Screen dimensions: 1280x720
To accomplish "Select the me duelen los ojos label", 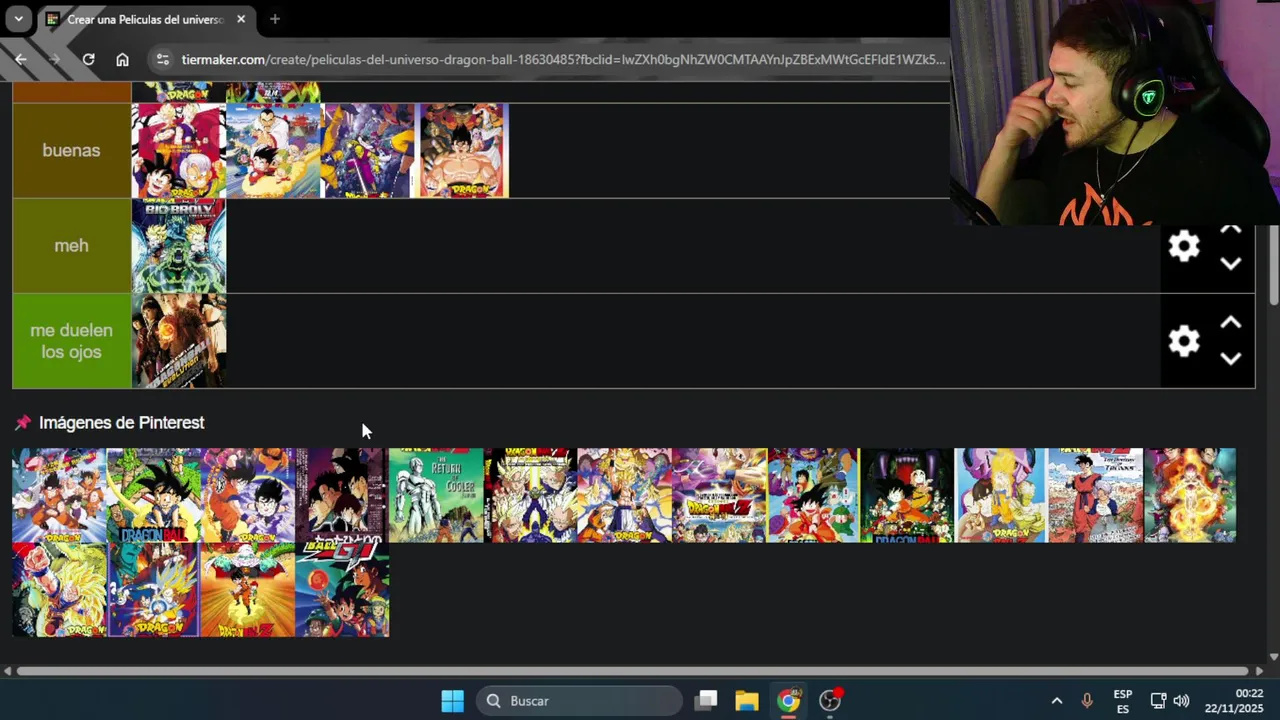I will click(x=71, y=341).
